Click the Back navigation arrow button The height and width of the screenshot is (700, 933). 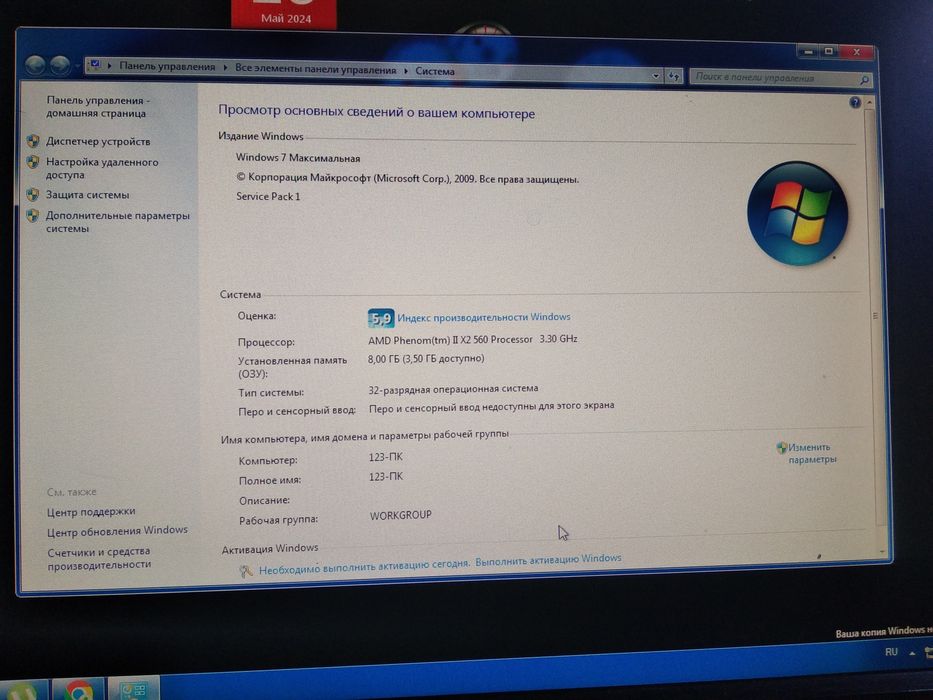[35, 64]
